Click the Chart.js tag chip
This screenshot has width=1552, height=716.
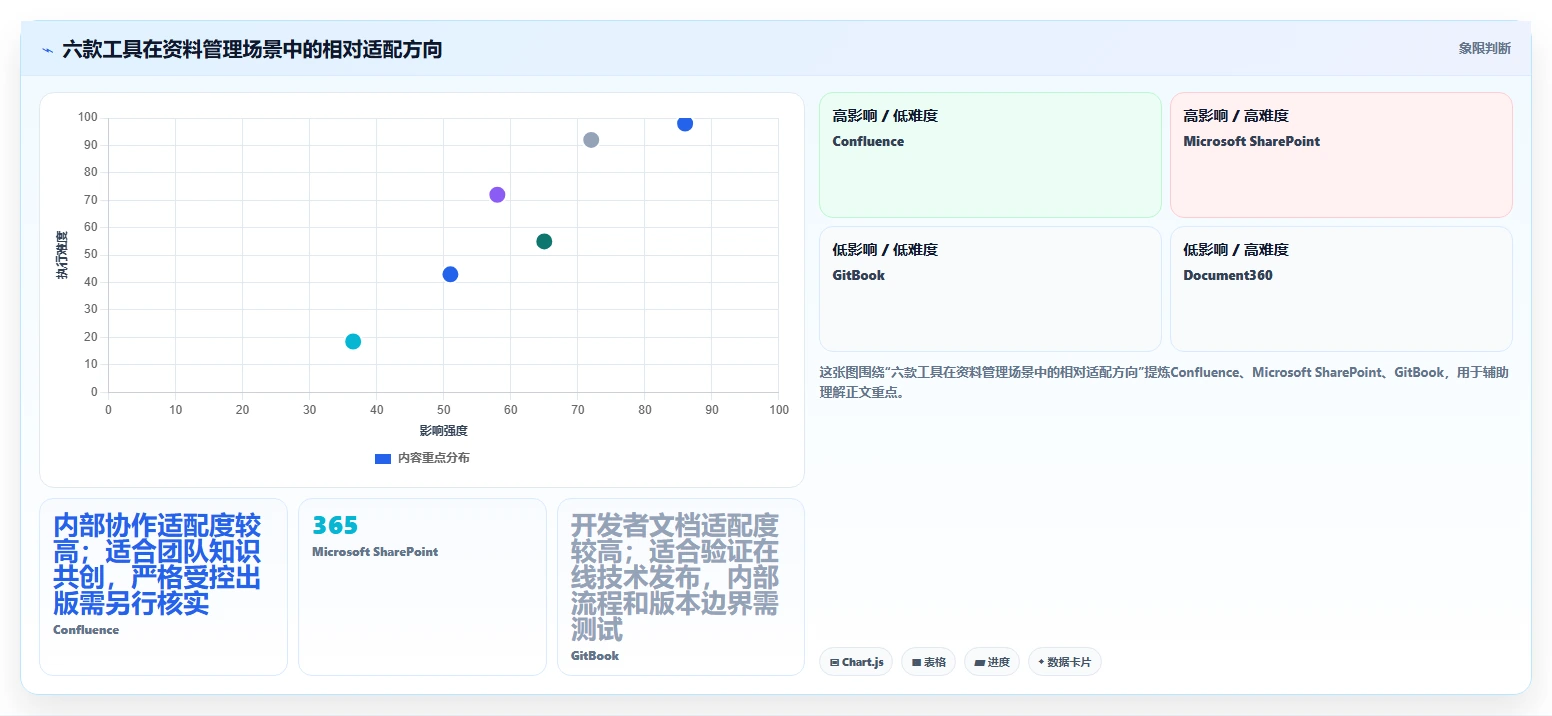[x=856, y=662]
